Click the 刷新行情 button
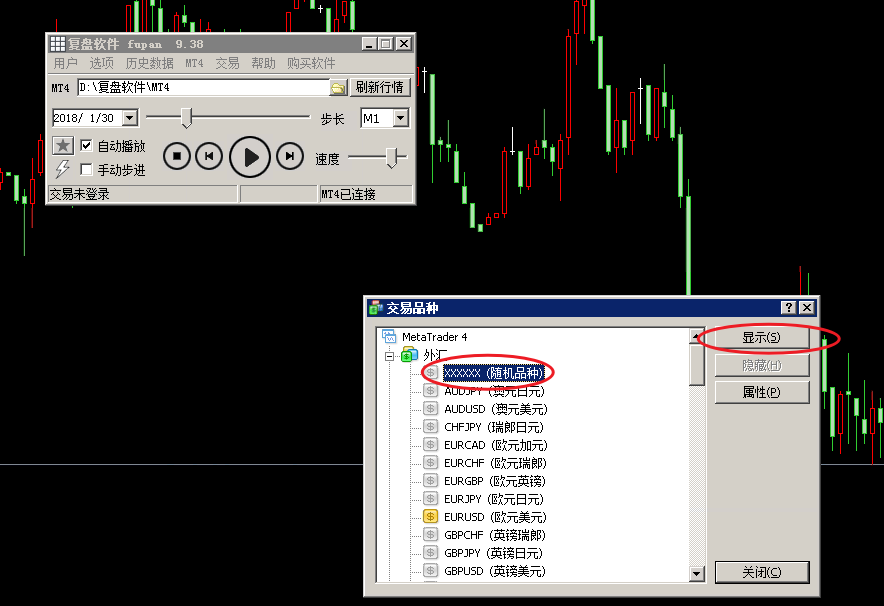The width and height of the screenshot is (884, 606). tap(379, 88)
